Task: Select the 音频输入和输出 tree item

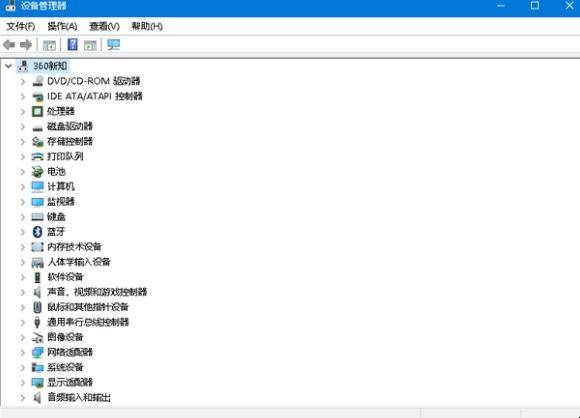Action: pos(79,398)
